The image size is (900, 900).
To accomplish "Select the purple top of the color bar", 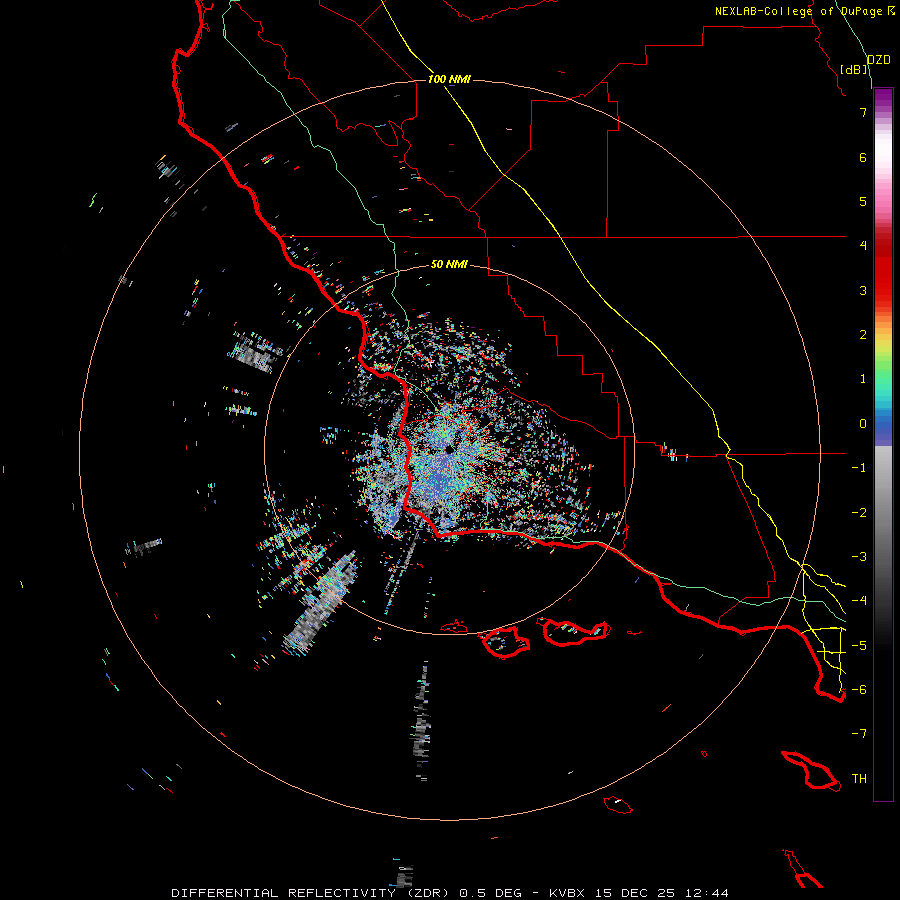I will pyautogui.click(x=883, y=99).
